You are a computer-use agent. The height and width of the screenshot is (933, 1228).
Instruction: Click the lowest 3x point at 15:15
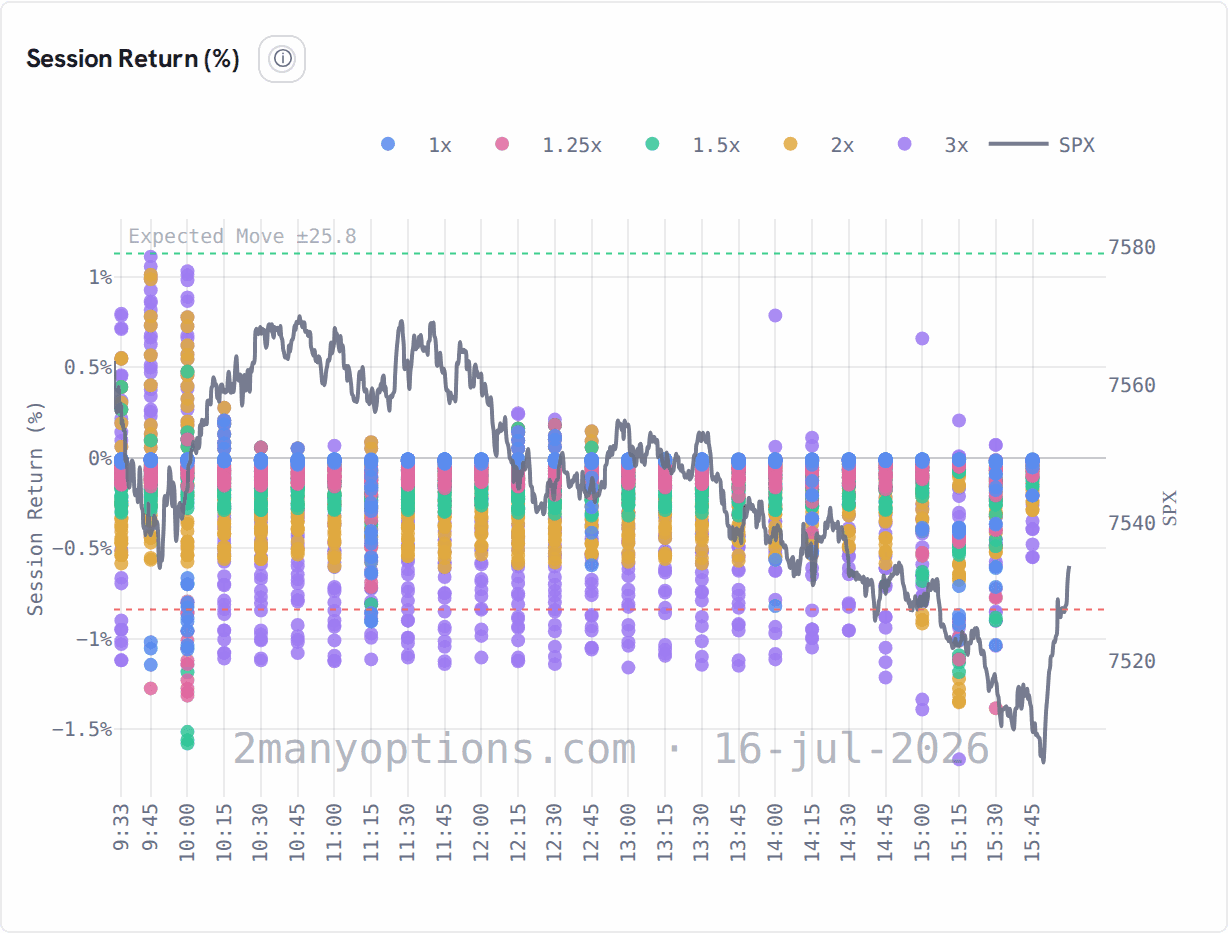tap(959, 759)
